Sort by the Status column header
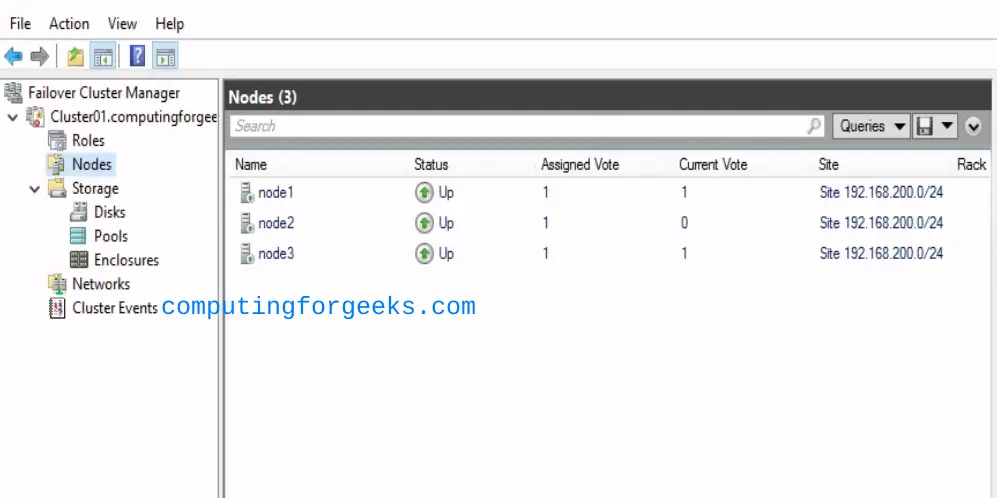This screenshot has width=997, height=498. pyautogui.click(x=431, y=165)
